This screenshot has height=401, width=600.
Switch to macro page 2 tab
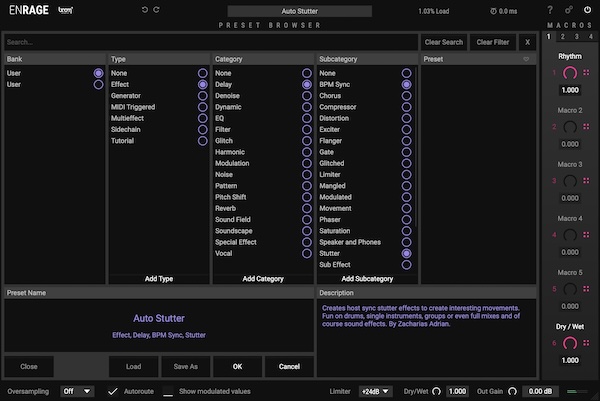pos(562,36)
